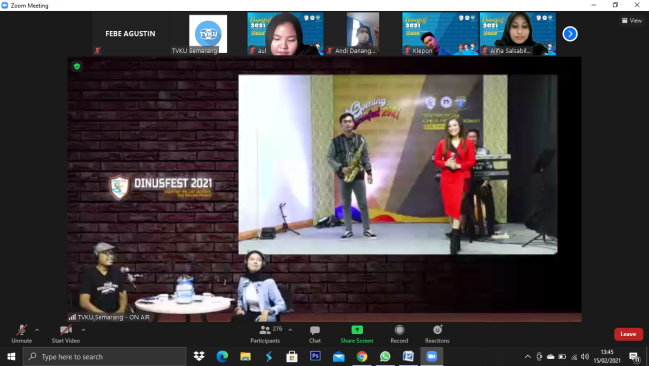Screen dimensions: 649x366
Task: Start recording with Record button
Action: [x=399, y=334]
